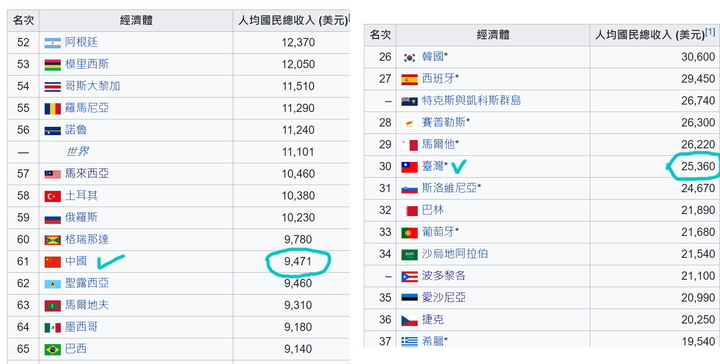Open the 俄羅斯 link
Screen dimensions: 720x364
pos(81,217)
